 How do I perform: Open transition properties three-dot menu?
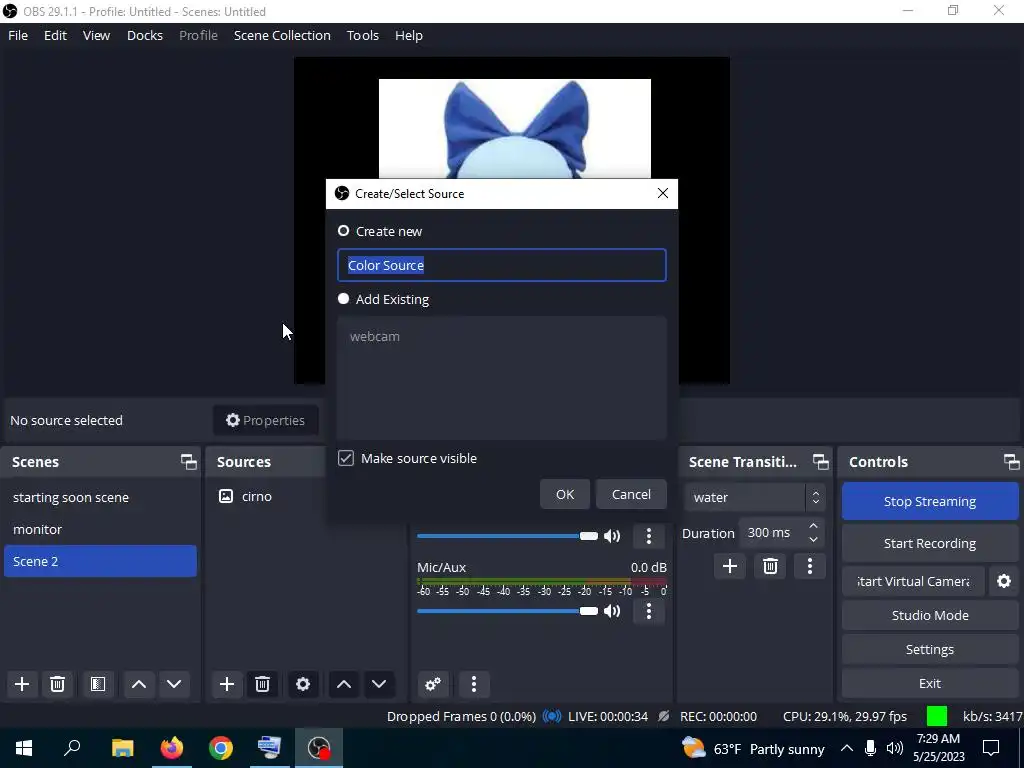tap(810, 566)
